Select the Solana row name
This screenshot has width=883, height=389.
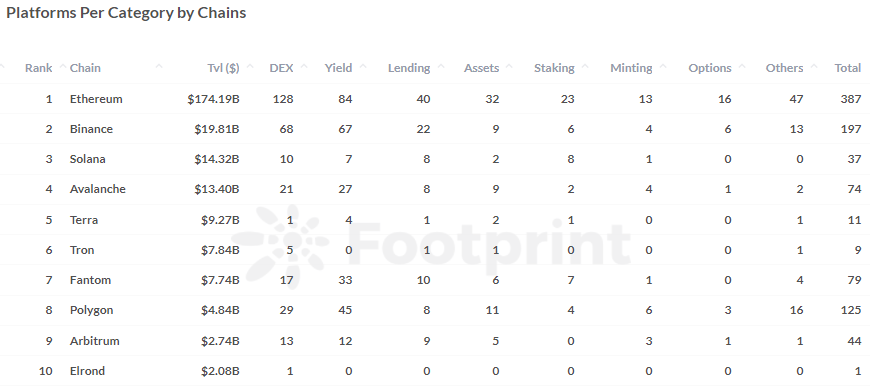click(88, 159)
